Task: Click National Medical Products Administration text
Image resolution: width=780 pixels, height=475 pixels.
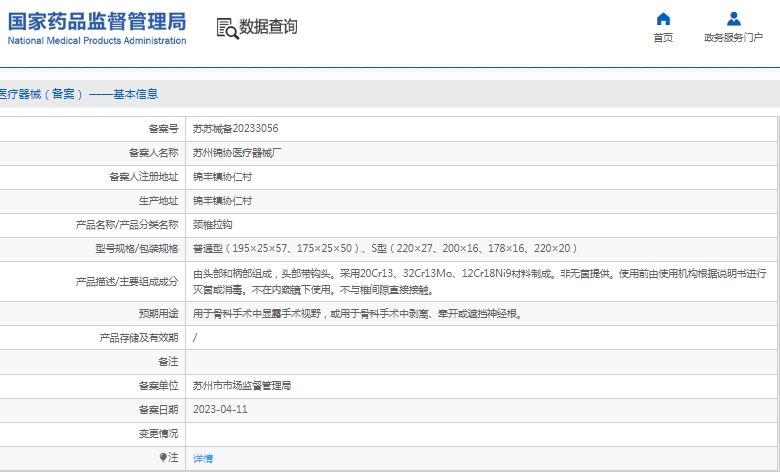Action: pyautogui.click(x=97, y=41)
